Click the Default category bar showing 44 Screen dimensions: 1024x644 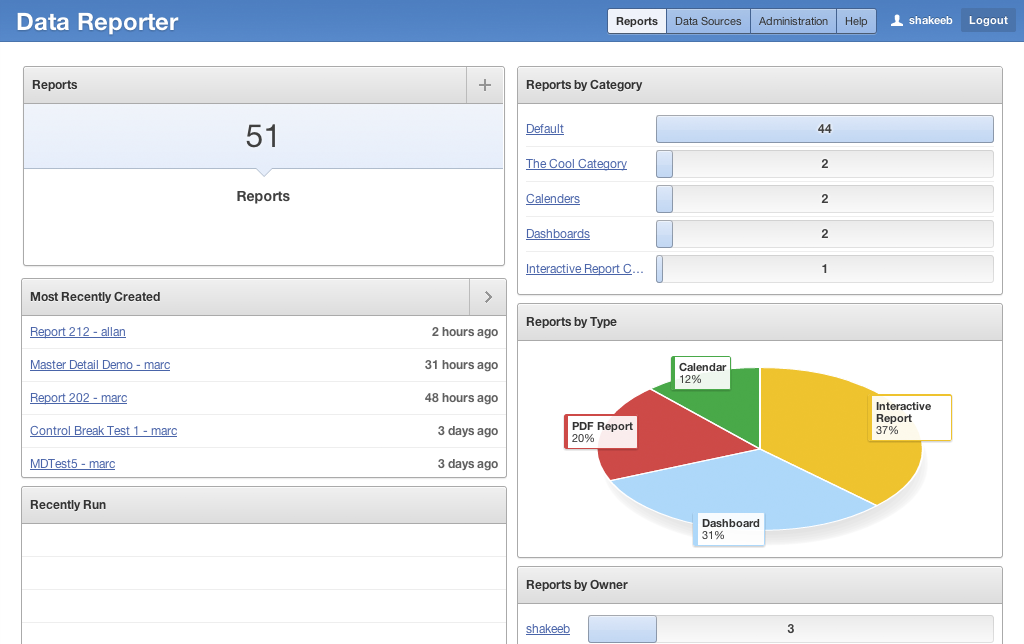click(824, 129)
